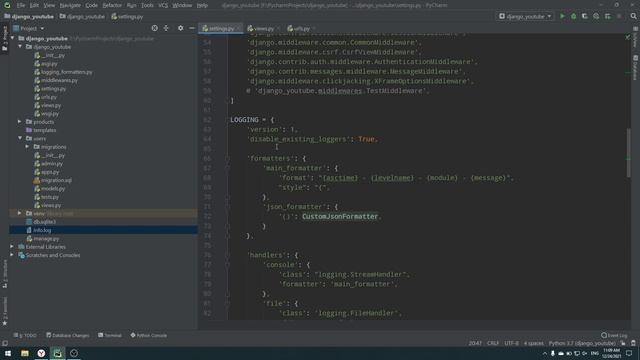Image resolution: width=640 pixels, height=360 pixels.
Task: Click the Python 3.7 interpreter status widget
Action: pos(581,343)
